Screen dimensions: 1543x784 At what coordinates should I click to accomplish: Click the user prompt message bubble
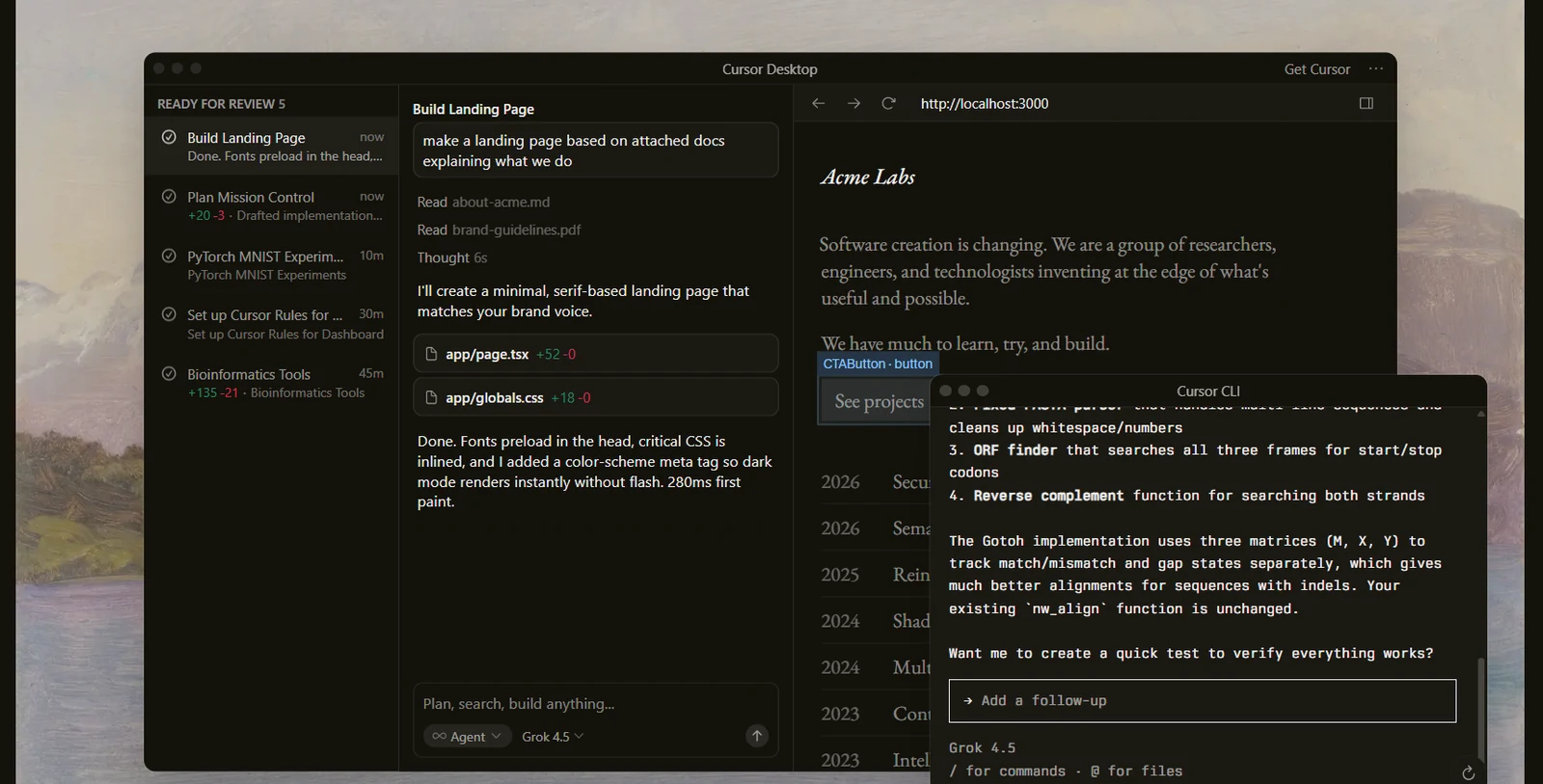point(595,149)
